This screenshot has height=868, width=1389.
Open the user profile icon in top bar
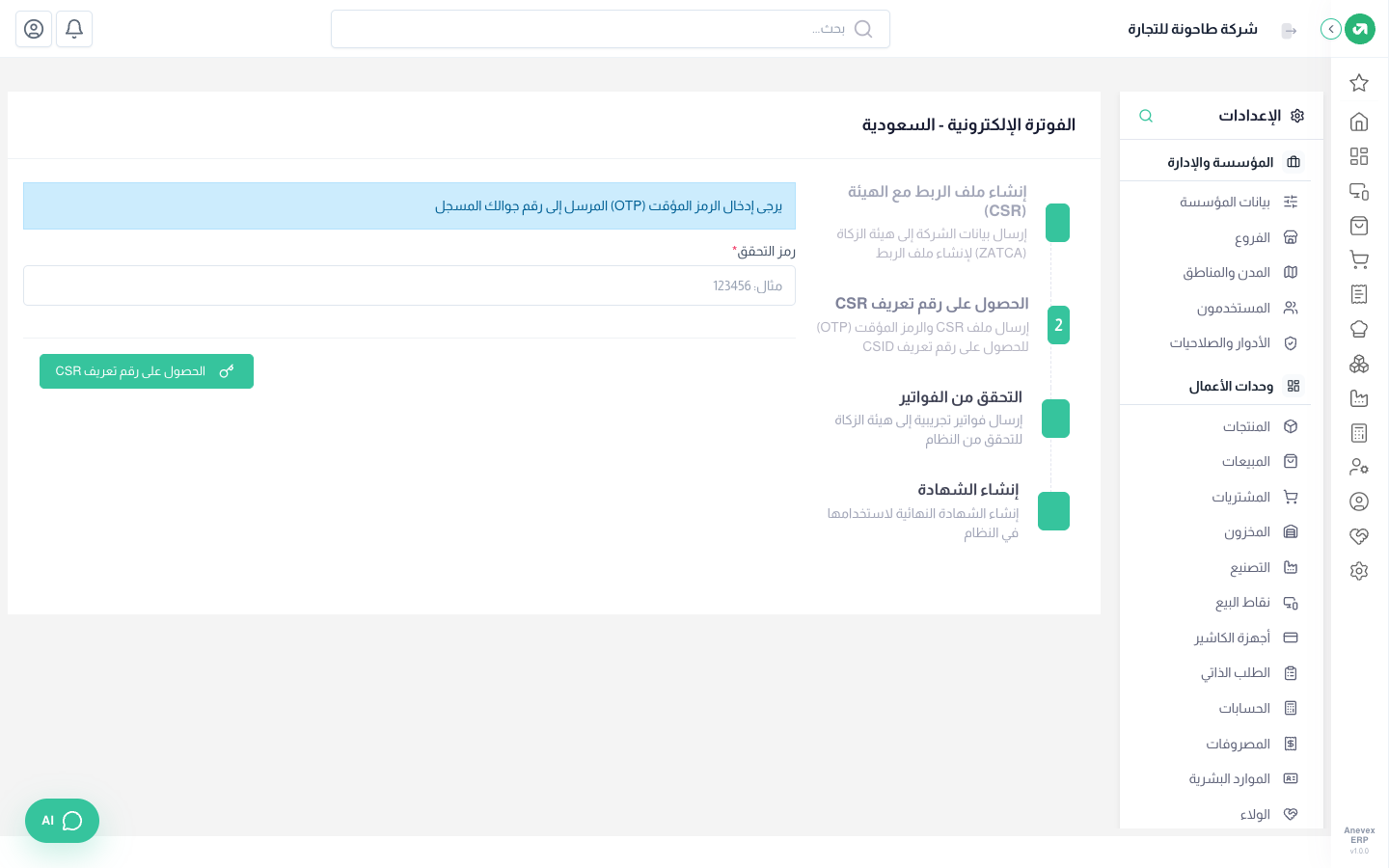click(x=34, y=29)
